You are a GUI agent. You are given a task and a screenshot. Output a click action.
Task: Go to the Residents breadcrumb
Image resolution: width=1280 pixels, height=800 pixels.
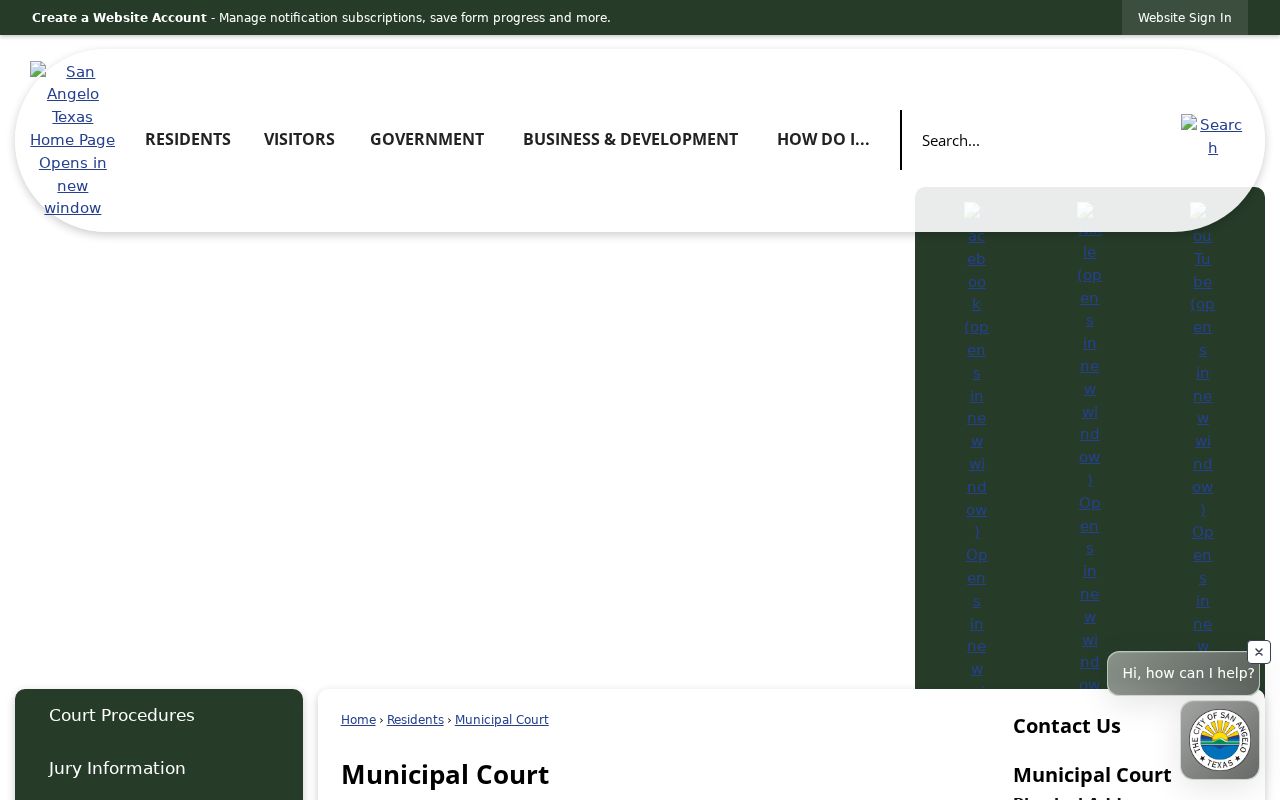click(x=415, y=720)
